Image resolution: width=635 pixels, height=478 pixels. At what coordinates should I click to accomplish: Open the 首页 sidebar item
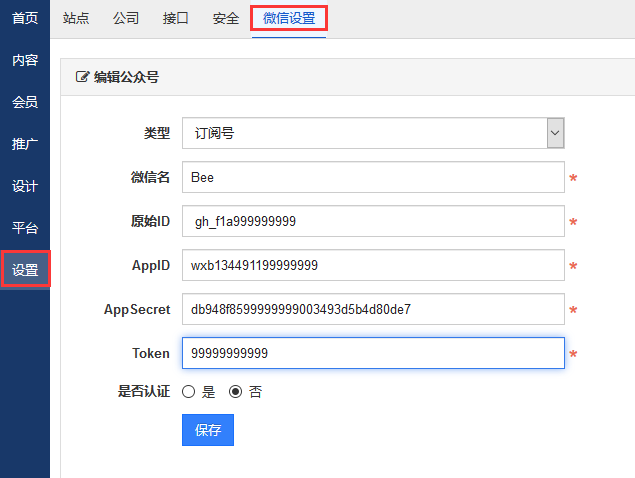(25, 18)
